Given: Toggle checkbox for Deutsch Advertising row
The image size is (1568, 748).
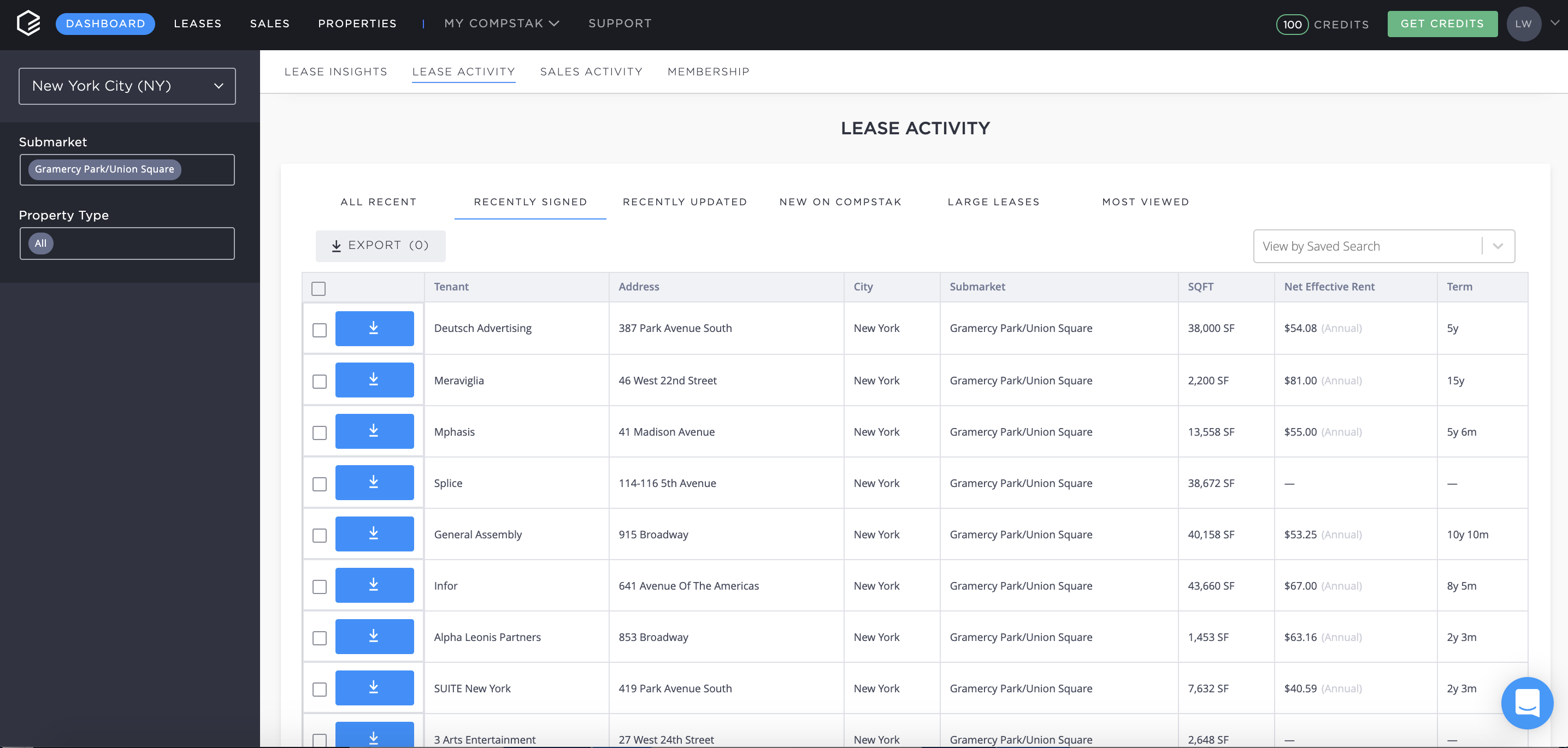Looking at the screenshot, I should (319, 329).
